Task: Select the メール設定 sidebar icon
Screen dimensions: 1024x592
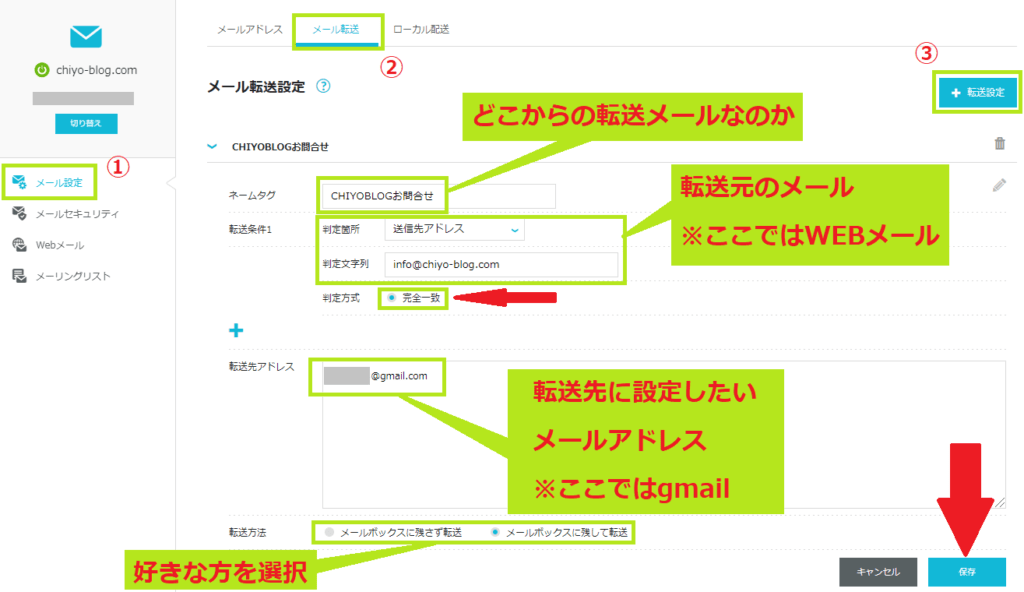Action: tap(50, 184)
